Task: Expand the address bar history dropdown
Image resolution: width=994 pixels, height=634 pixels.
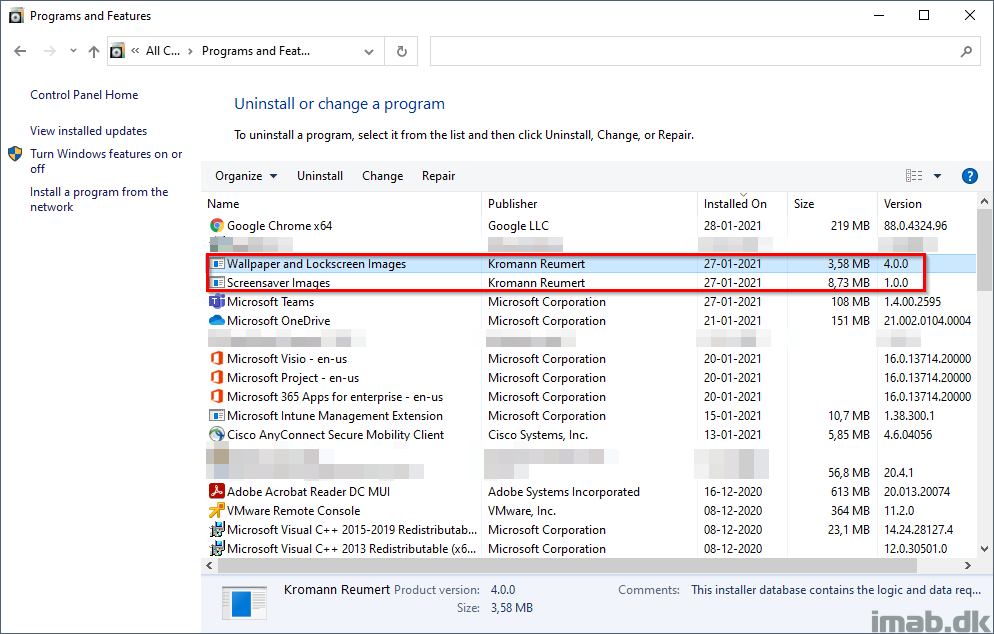Action: click(369, 52)
